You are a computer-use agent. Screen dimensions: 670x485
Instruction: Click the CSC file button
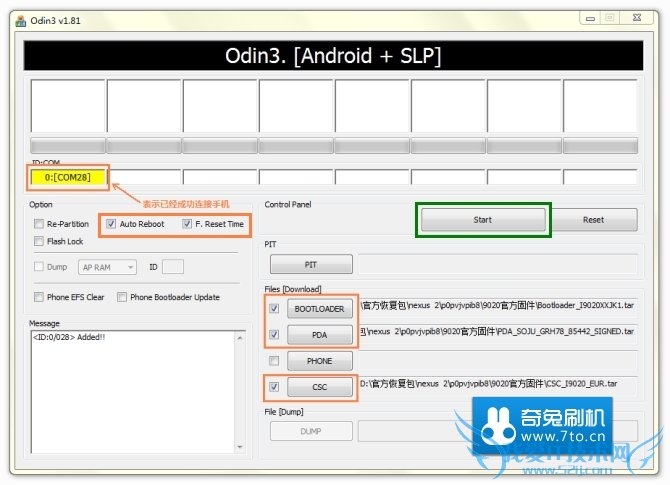[320, 387]
